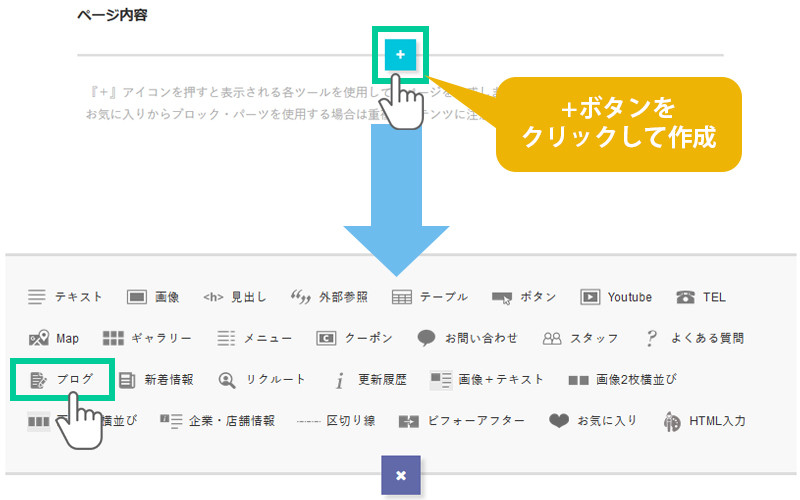Add a 見出し heading block
The width and height of the screenshot is (800, 500).
click(235, 297)
